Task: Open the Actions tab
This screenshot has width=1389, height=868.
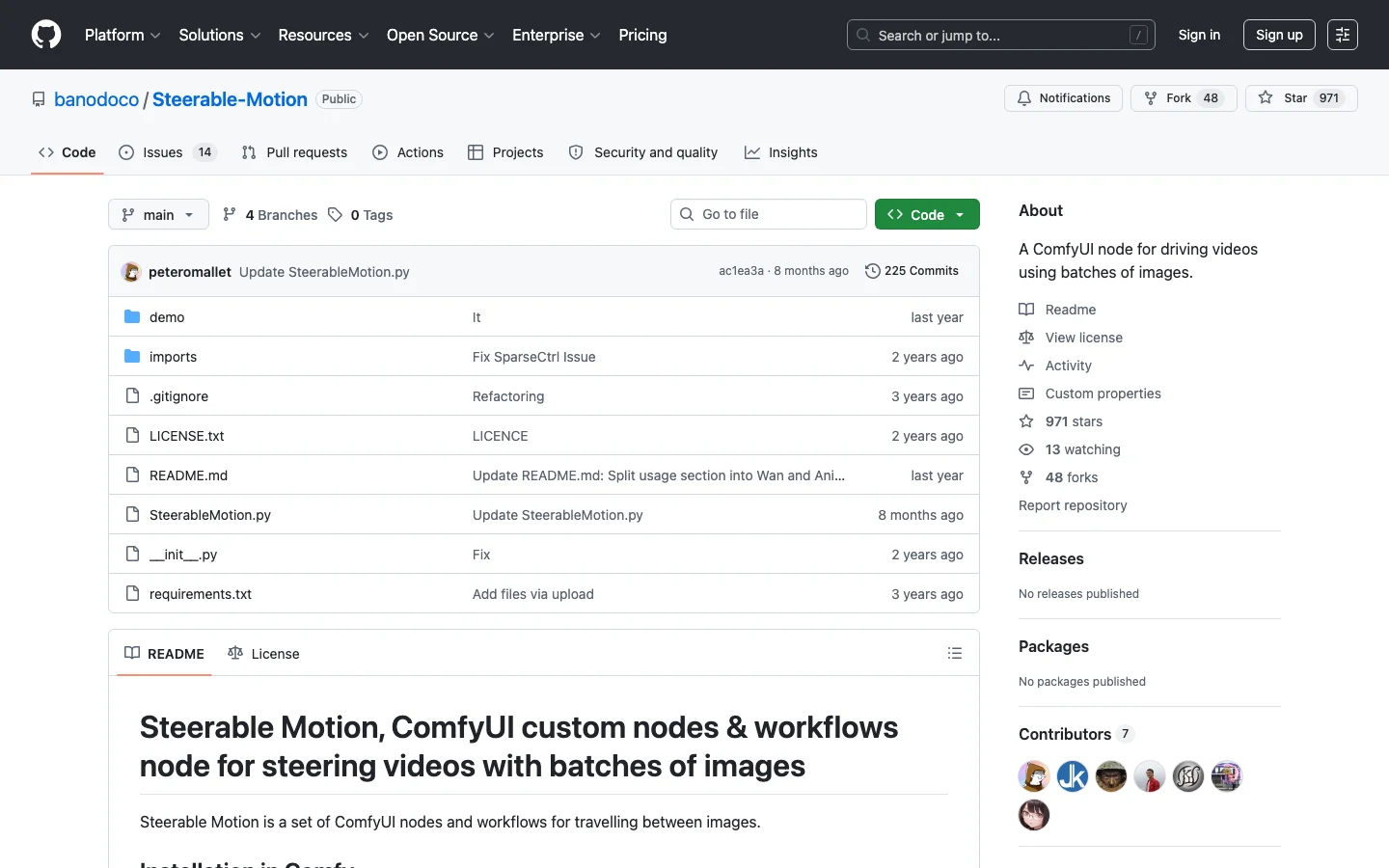Action: click(x=408, y=152)
